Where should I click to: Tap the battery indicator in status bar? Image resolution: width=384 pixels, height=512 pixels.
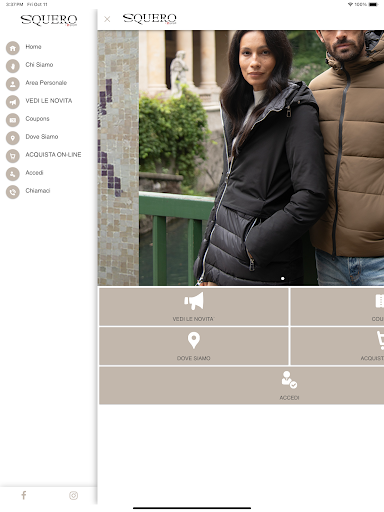click(x=373, y=4)
